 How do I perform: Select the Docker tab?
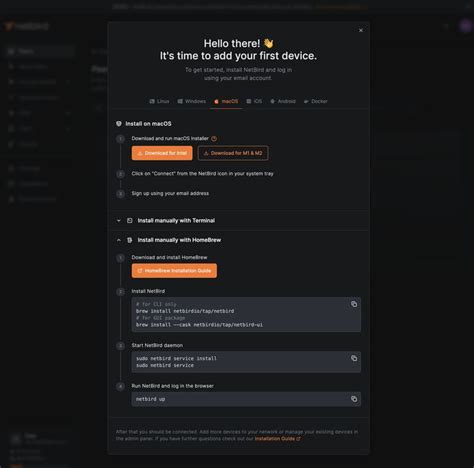click(315, 101)
